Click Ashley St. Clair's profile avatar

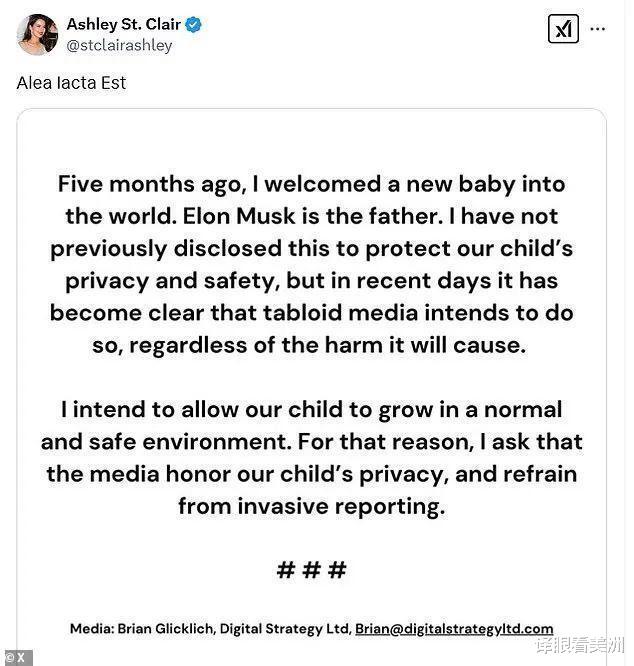pos(37,35)
